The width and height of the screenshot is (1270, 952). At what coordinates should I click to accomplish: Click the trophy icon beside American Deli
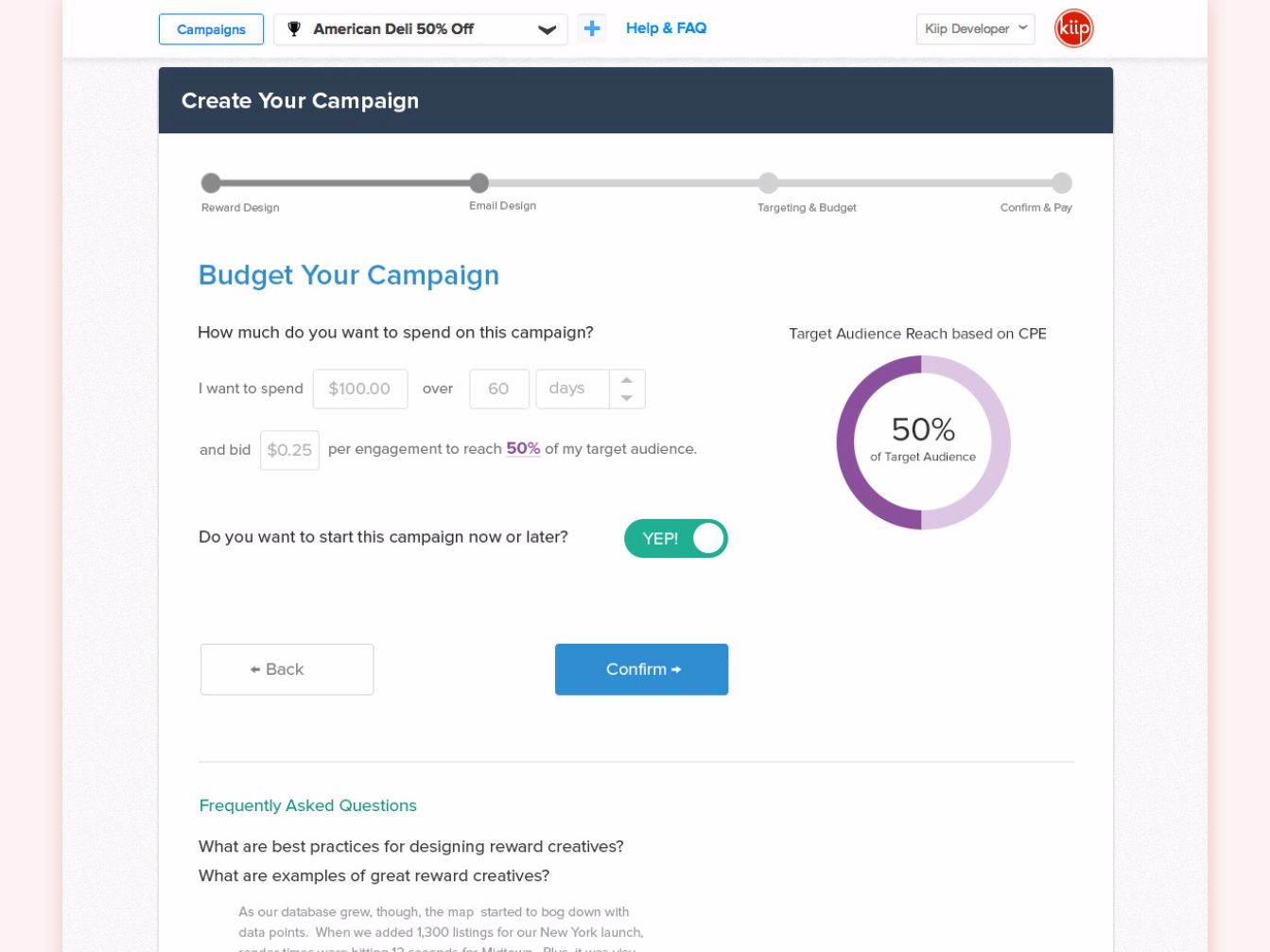[294, 29]
